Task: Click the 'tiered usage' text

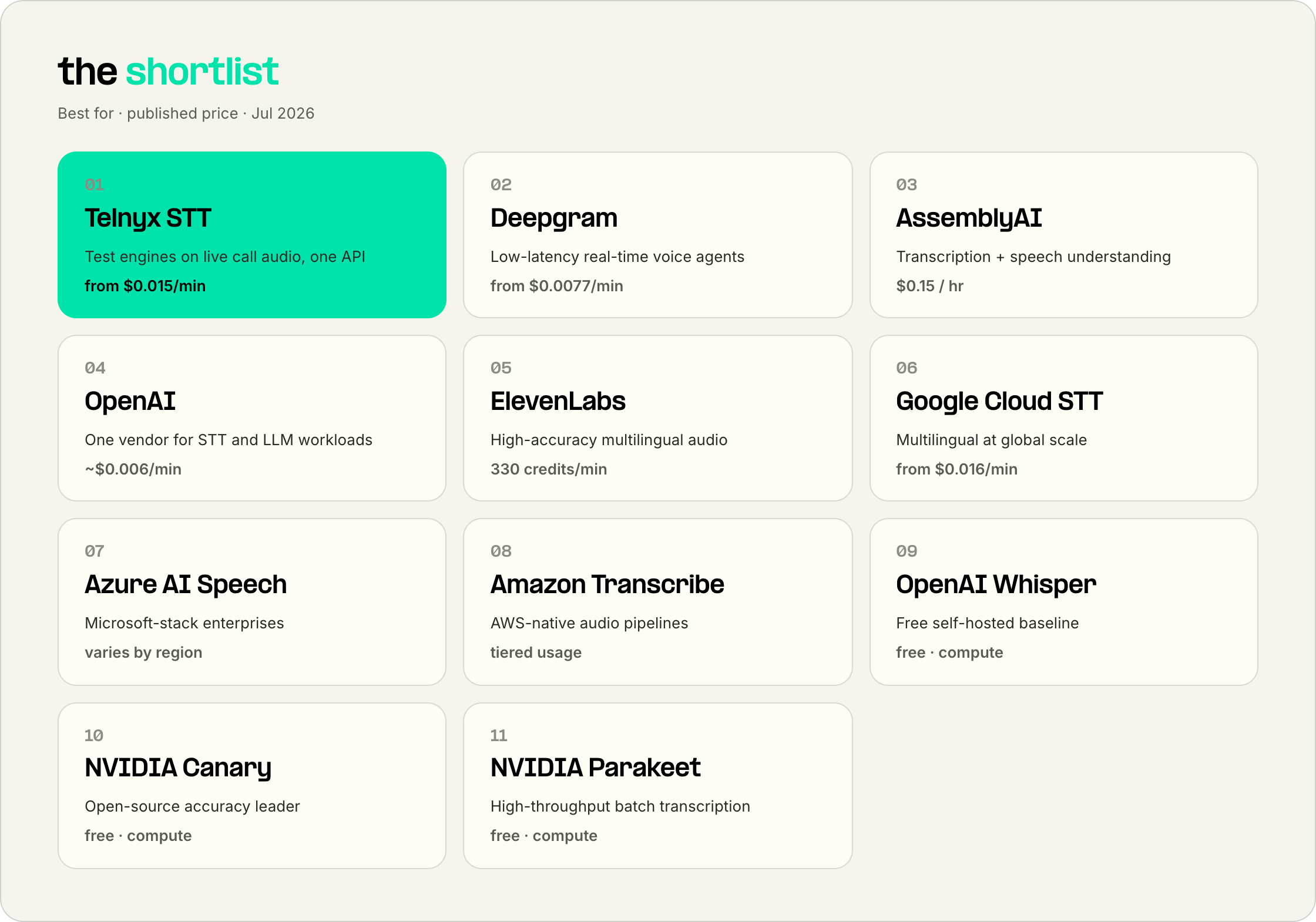Action: [536, 652]
